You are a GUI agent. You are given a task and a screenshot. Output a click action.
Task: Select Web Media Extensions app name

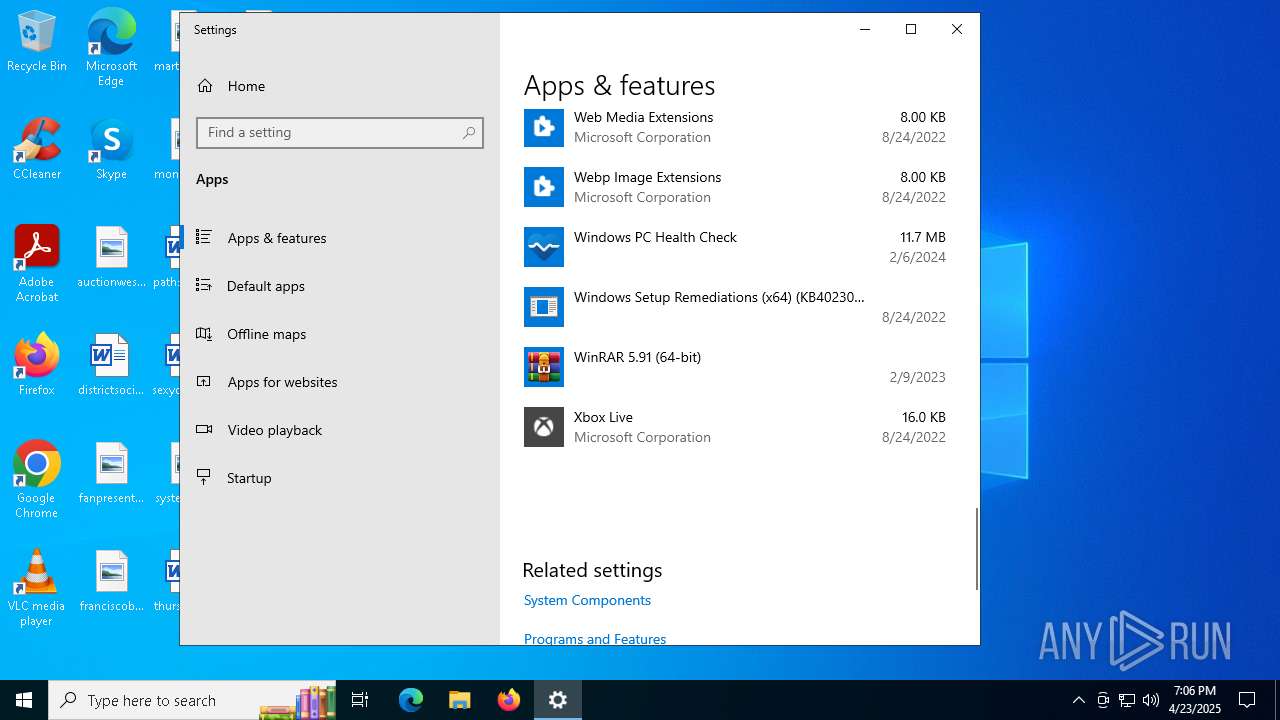[644, 117]
